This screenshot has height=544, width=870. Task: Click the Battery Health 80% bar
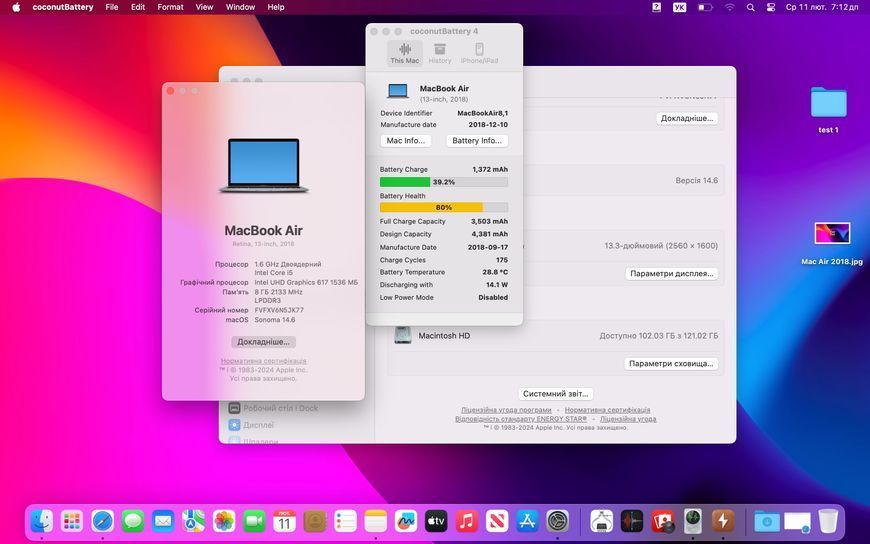coord(444,207)
